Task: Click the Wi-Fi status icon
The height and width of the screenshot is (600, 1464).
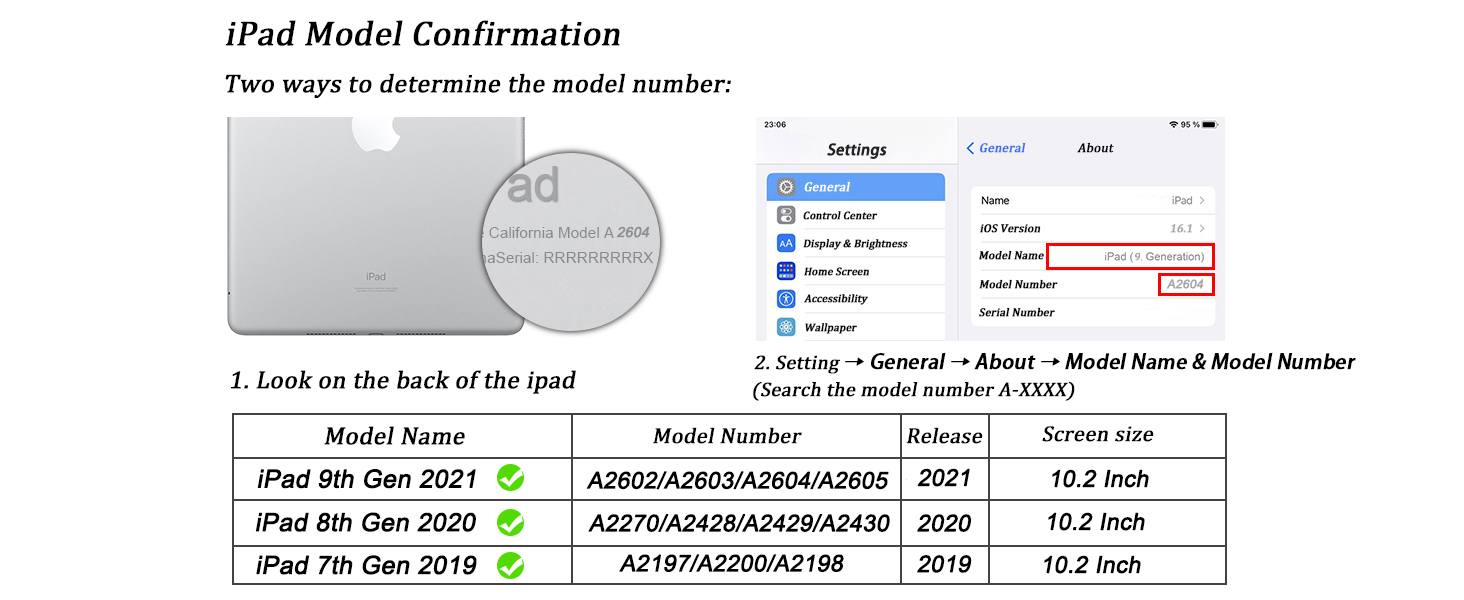Action: point(1173,125)
